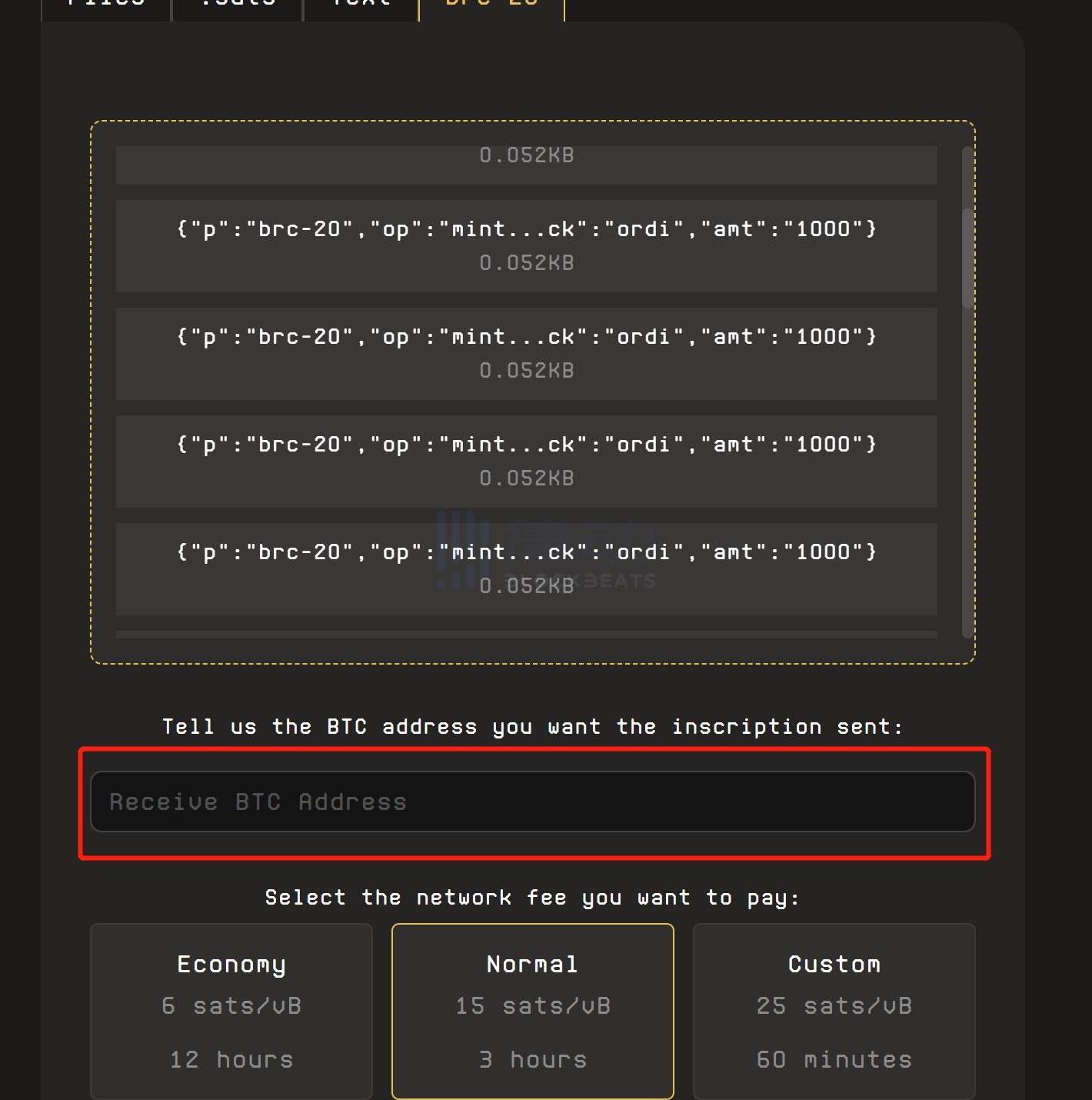Viewport: 1092px width, 1100px height.
Task: Select the first fully visible ordi mint entry
Action: point(526,245)
